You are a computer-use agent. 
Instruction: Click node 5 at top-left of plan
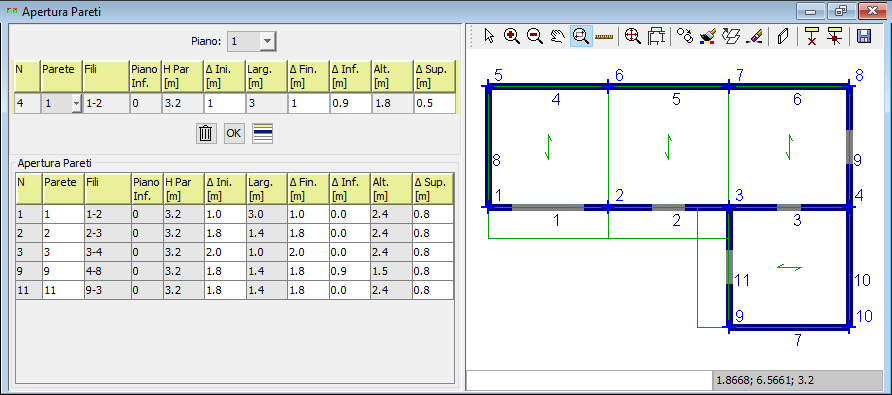click(498, 75)
